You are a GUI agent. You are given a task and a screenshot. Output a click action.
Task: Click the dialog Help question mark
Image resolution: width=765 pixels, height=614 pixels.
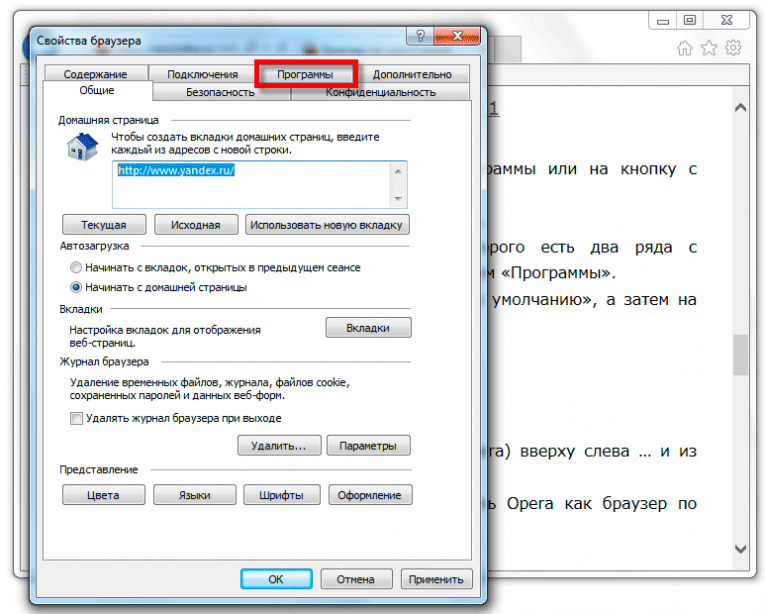(420, 36)
